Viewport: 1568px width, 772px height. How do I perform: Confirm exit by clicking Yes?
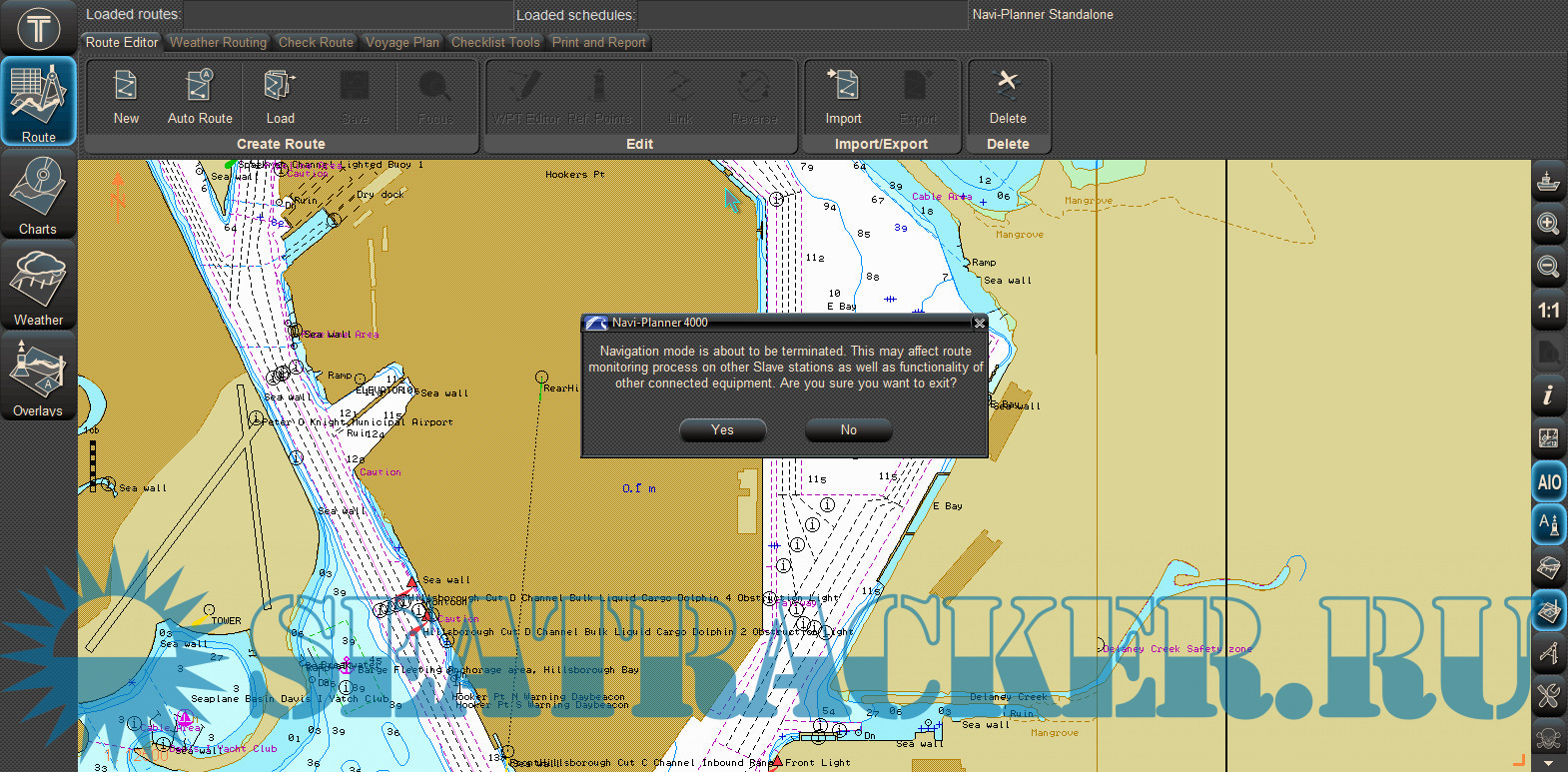pyautogui.click(x=722, y=429)
